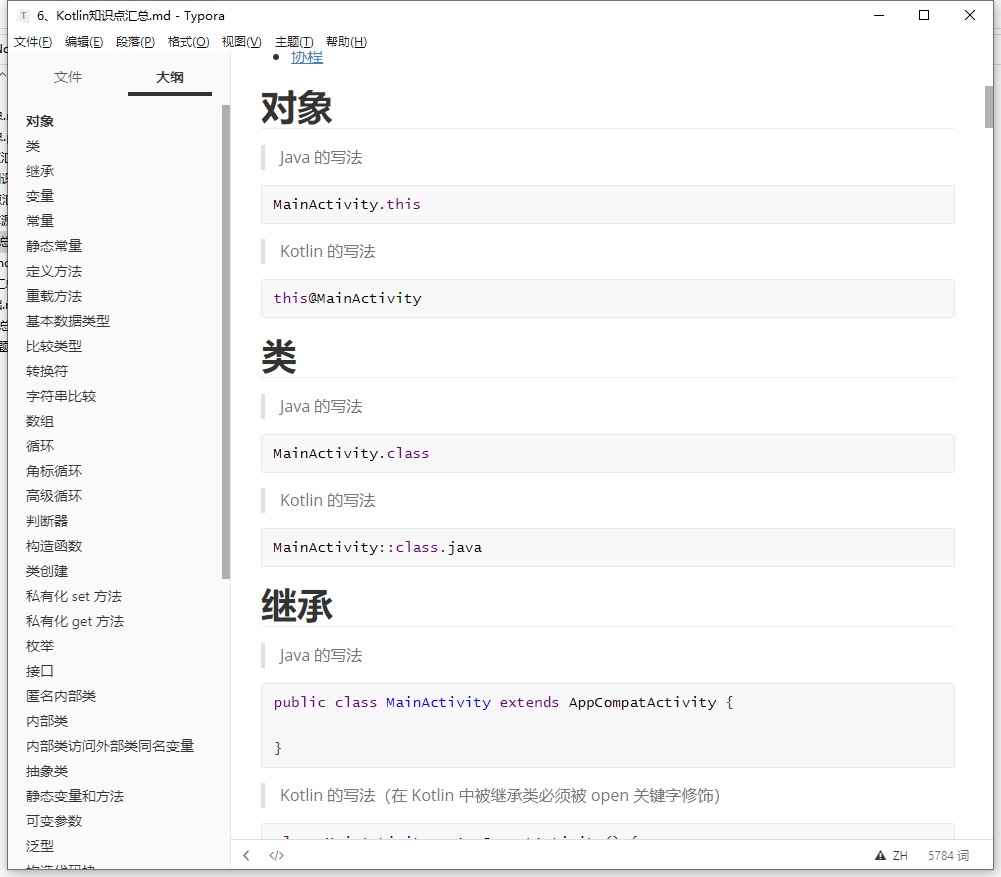
Task: Open the 视图(V) menu
Action: [241, 41]
